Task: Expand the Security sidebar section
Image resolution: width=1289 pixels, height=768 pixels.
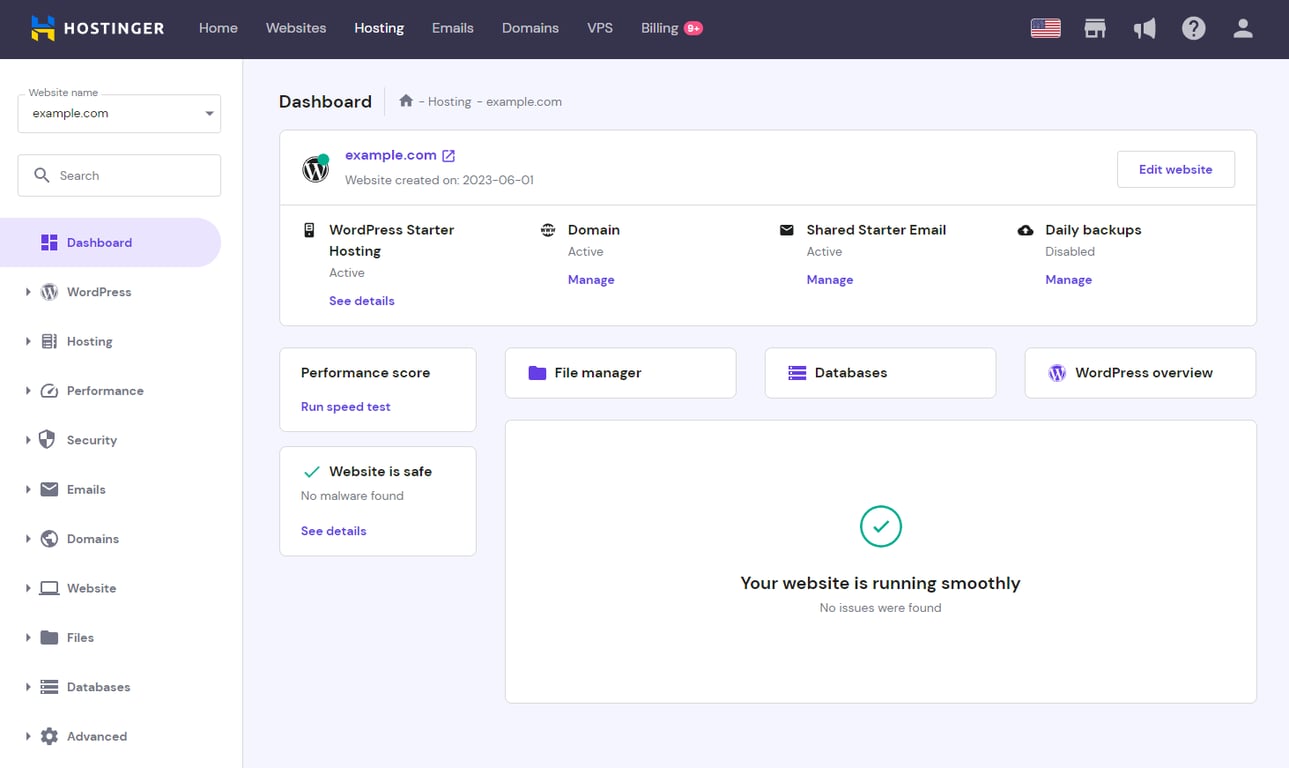Action: pyautogui.click(x=91, y=440)
